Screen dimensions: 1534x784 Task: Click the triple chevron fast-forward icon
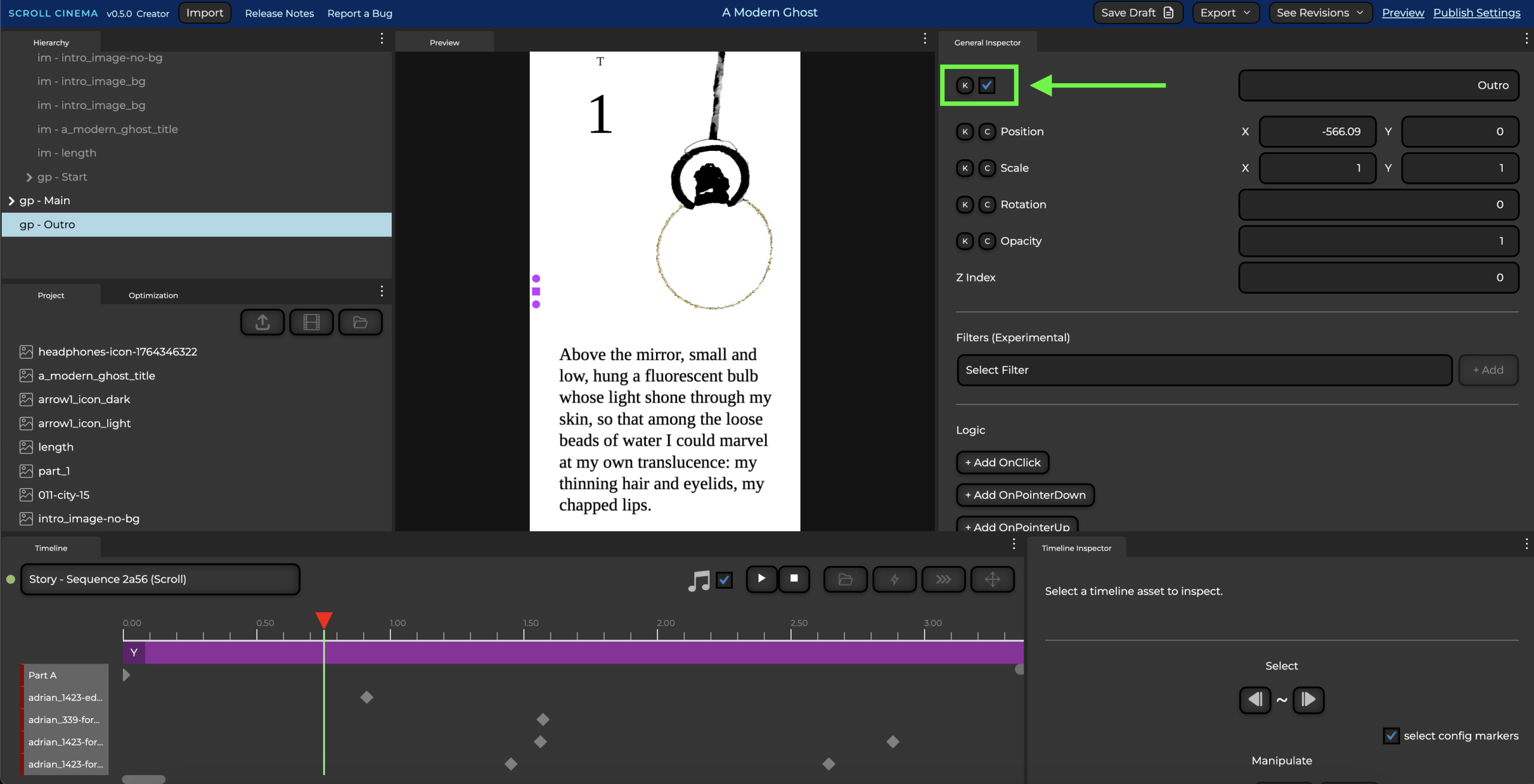pyautogui.click(x=943, y=579)
